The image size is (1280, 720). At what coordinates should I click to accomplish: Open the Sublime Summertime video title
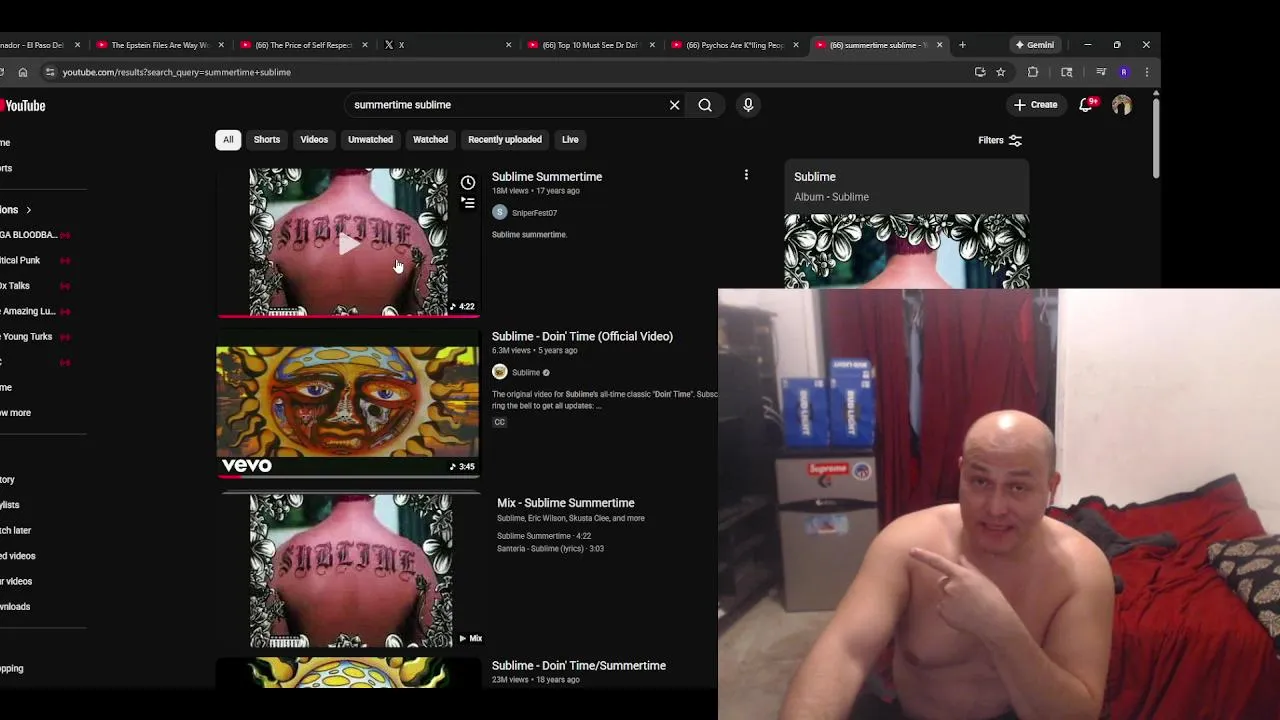[547, 177]
